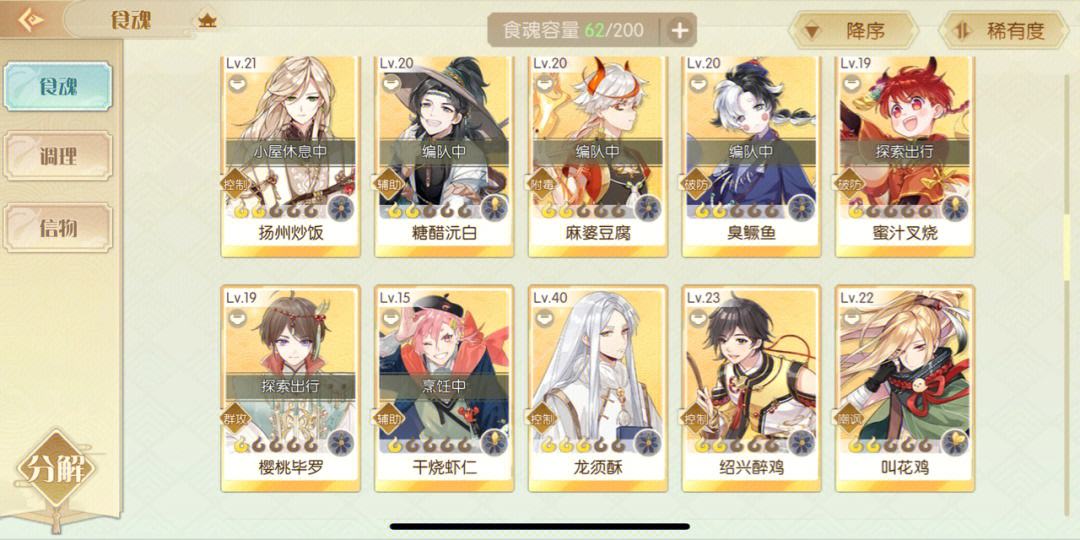Screen dimensions: 1080x540
Task: Toggle minus circle on 臭鳜鱼 card
Action: click(697, 84)
